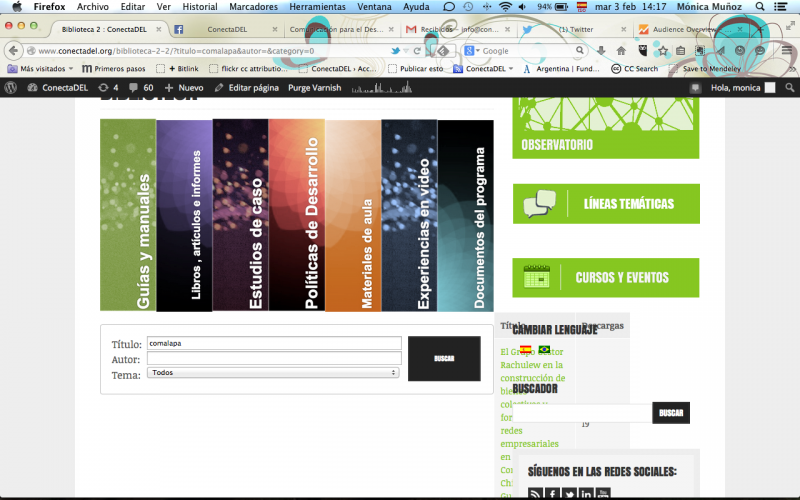Click the sidebar Buscador text field
800x500 pixels.
coord(582,413)
